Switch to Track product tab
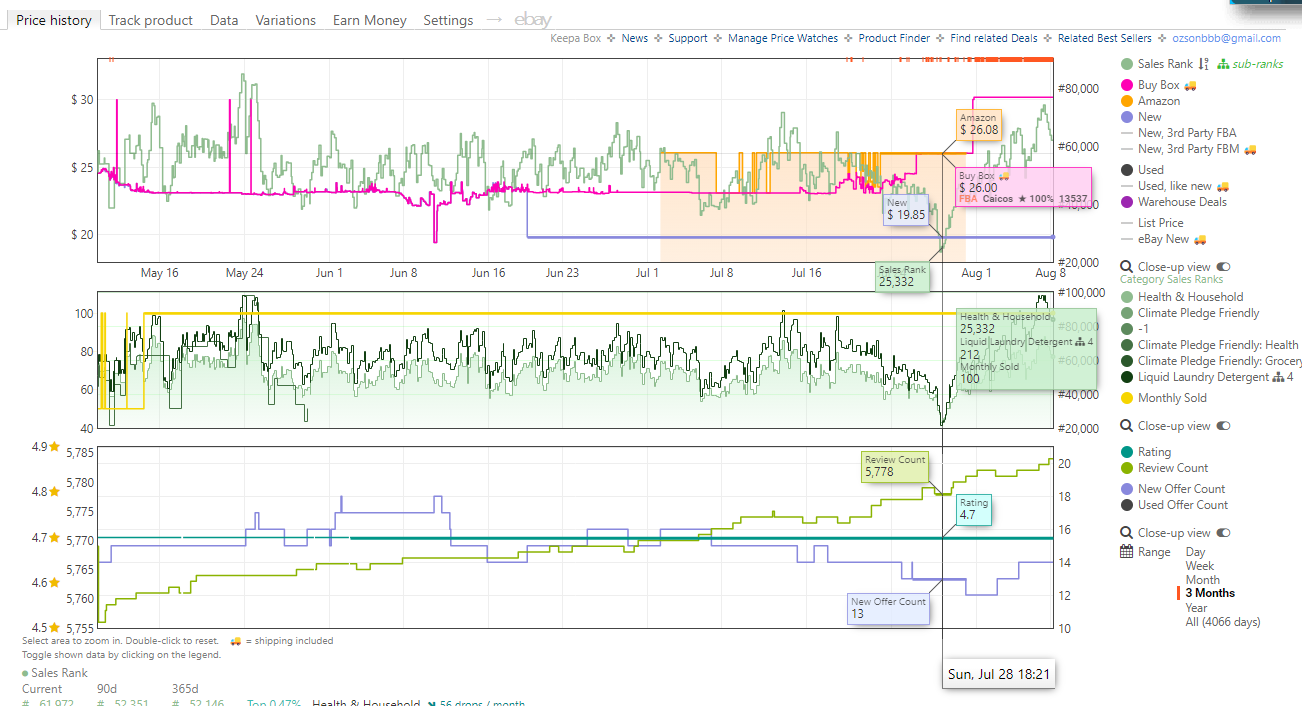 151,20
